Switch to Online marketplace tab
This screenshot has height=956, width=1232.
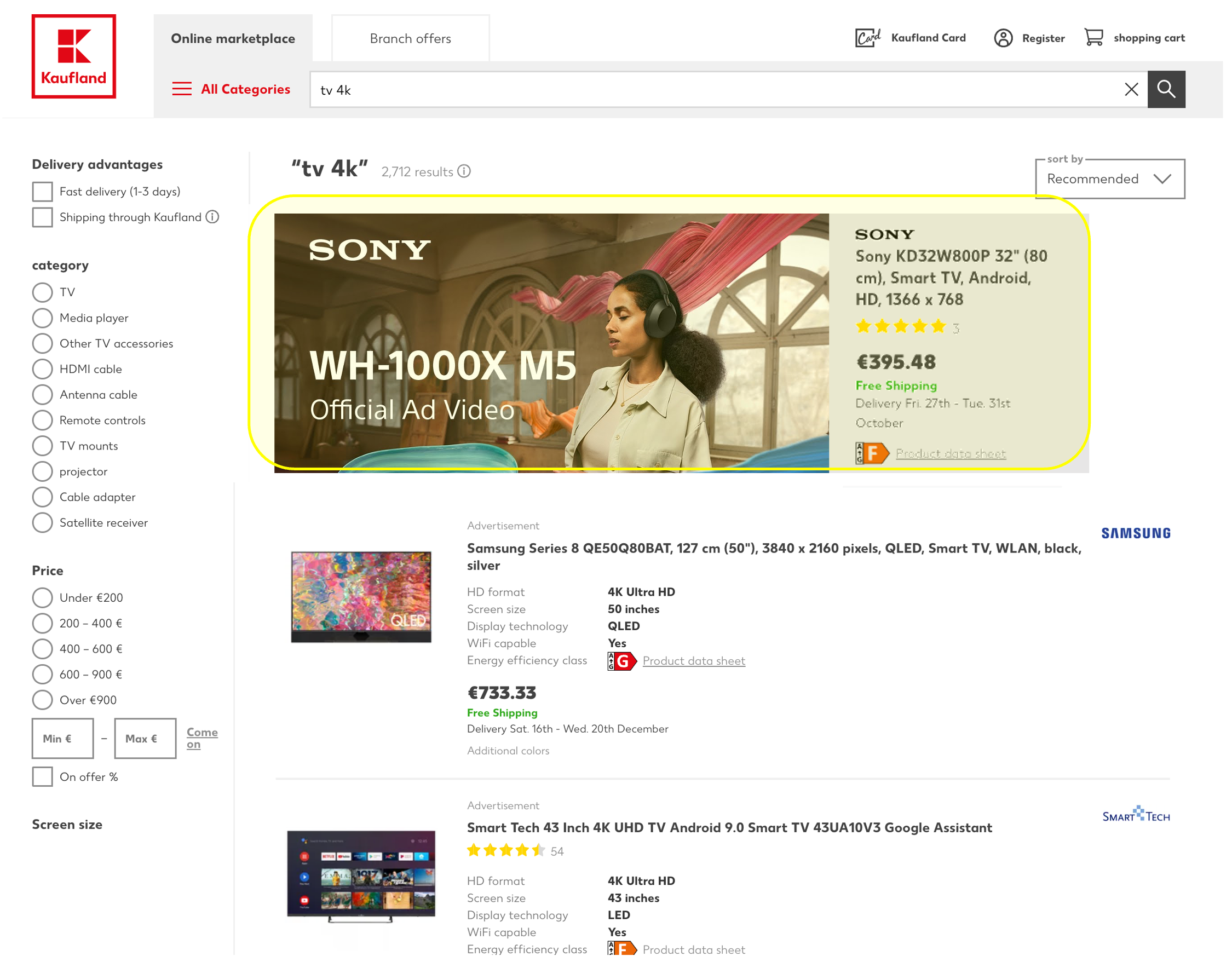point(233,38)
